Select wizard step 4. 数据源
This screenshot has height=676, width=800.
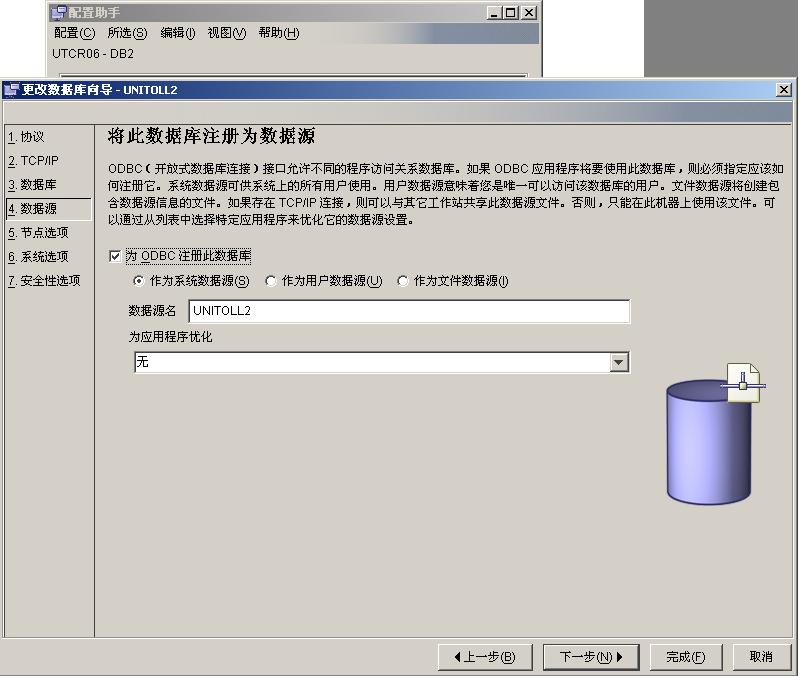[x=49, y=209]
